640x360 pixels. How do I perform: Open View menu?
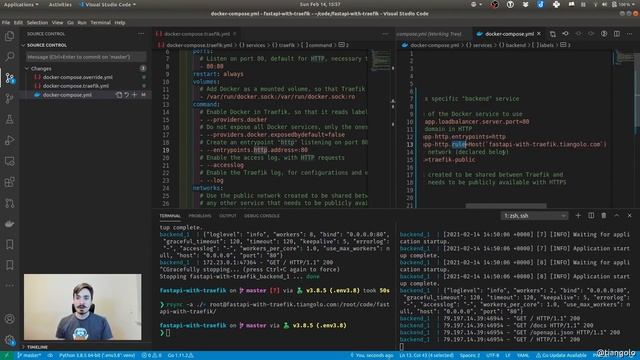coord(58,22)
